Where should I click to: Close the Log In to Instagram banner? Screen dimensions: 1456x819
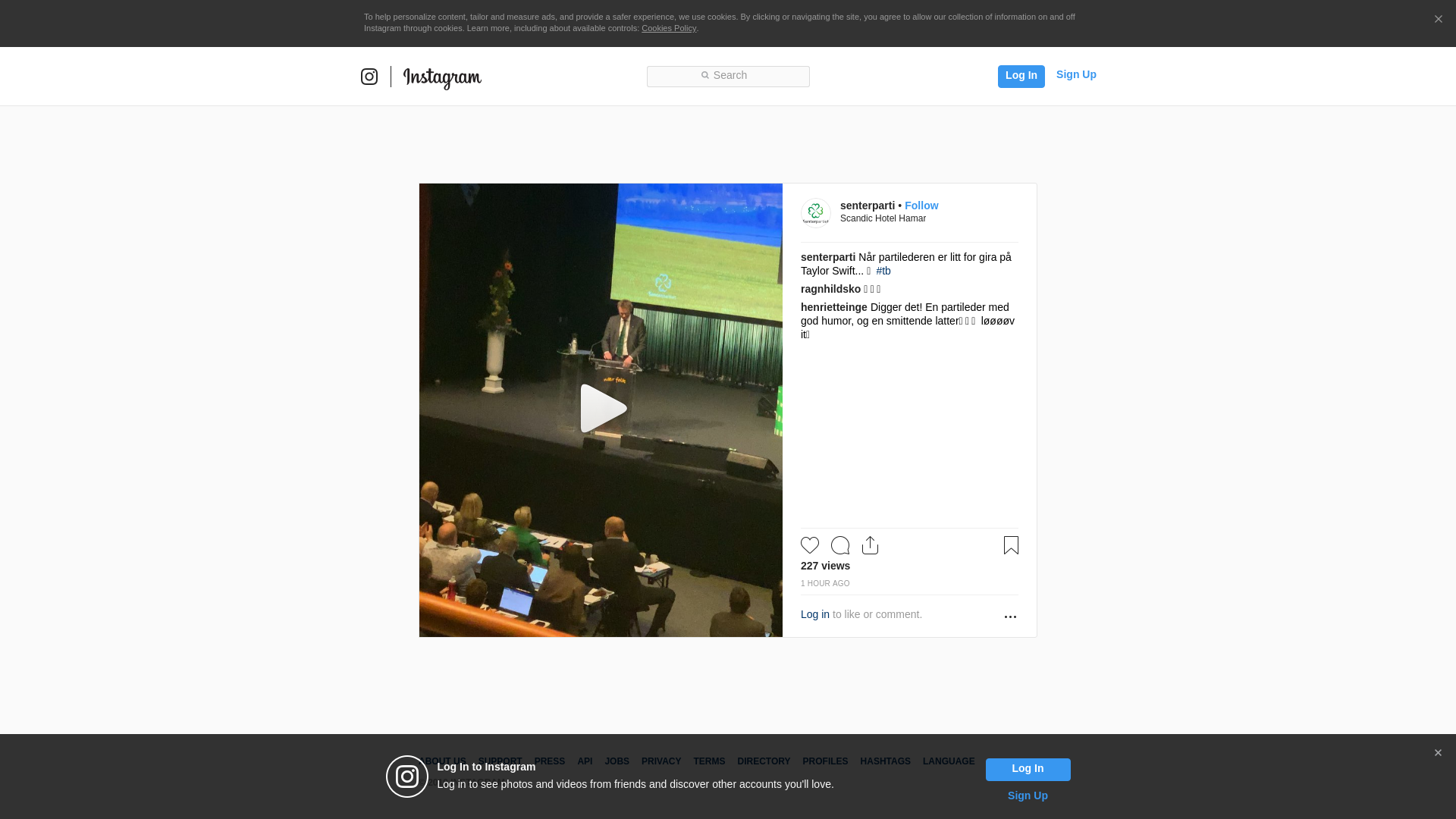tap(1438, 753)
